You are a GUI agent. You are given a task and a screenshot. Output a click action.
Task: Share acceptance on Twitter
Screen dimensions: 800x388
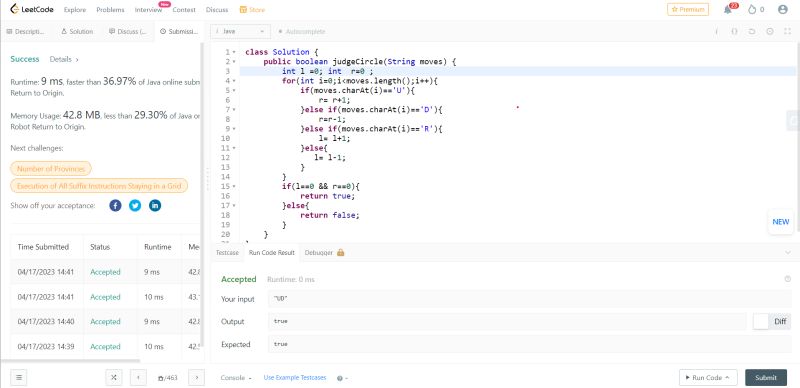pos(135,206)
